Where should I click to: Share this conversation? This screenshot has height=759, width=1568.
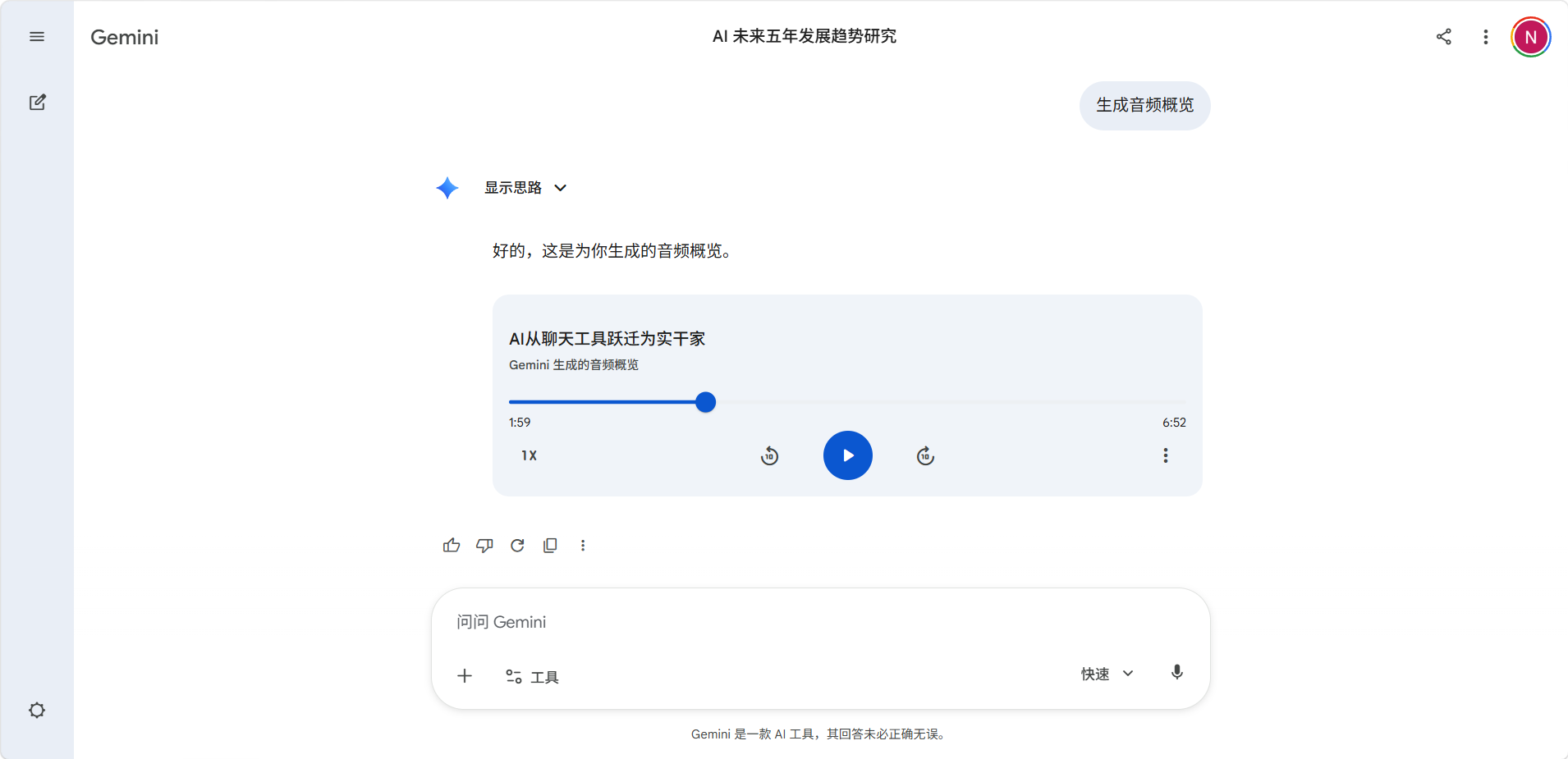tap(1444, 37)
